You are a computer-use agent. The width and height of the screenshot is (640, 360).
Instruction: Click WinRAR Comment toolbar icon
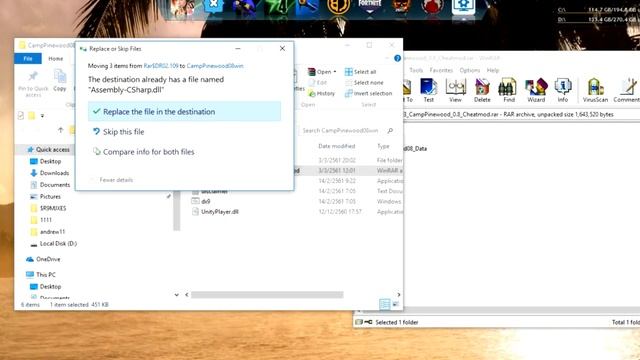coord(627,90)
